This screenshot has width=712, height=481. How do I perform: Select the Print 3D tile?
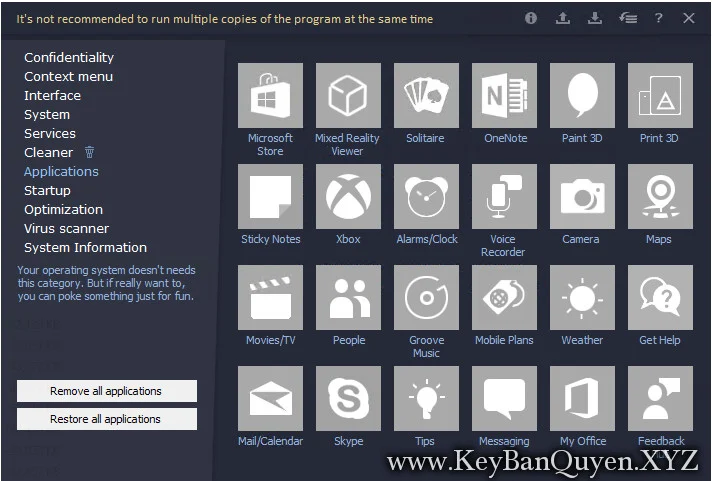click(x=660, y=95)
